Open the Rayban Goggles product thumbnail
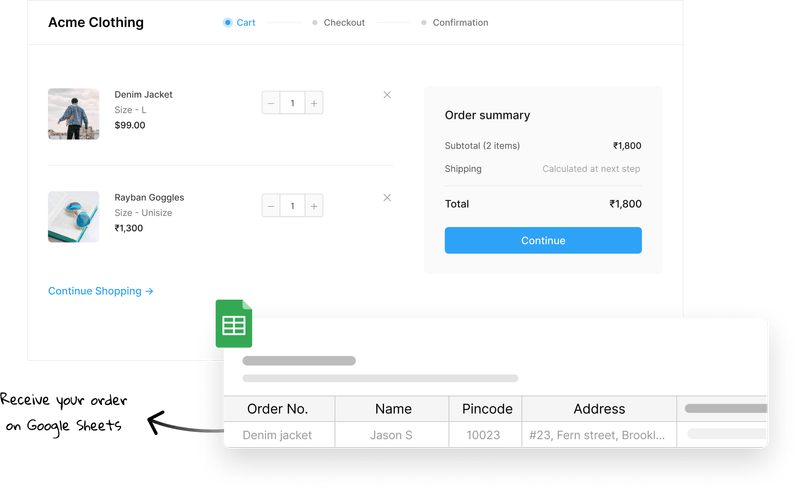 point(73,216)
